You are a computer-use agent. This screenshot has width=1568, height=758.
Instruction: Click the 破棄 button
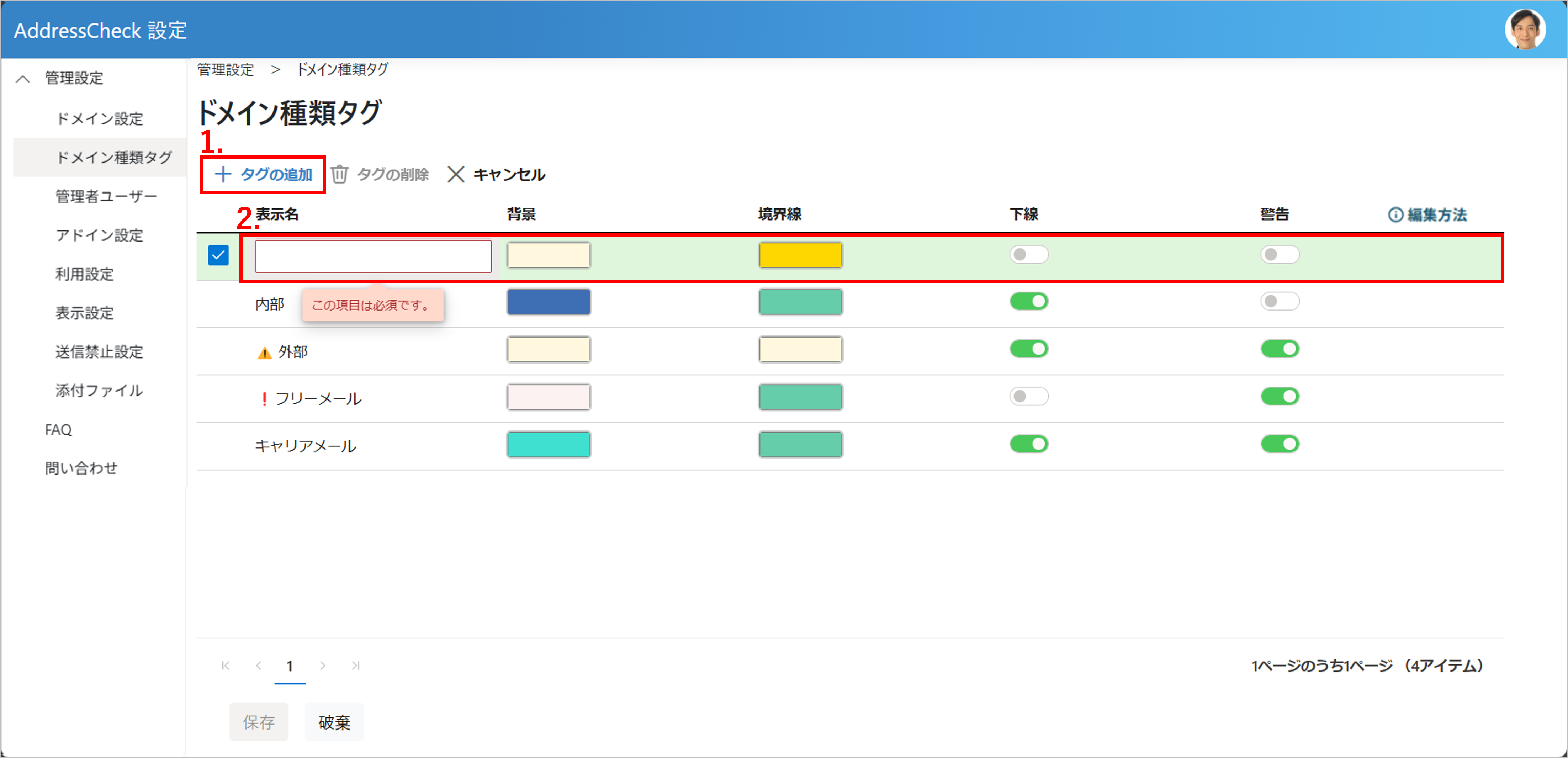click(334, 721)
